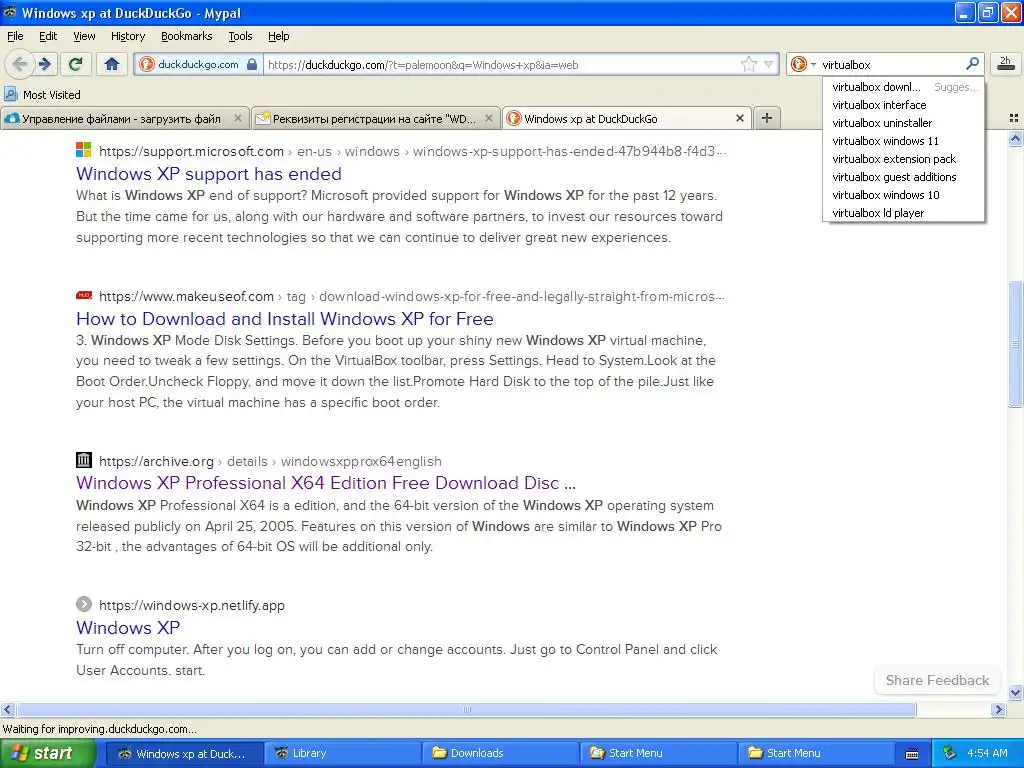
Task: Click the horizontal scrollbar right arrow
Action: click(x=998, y=709)
